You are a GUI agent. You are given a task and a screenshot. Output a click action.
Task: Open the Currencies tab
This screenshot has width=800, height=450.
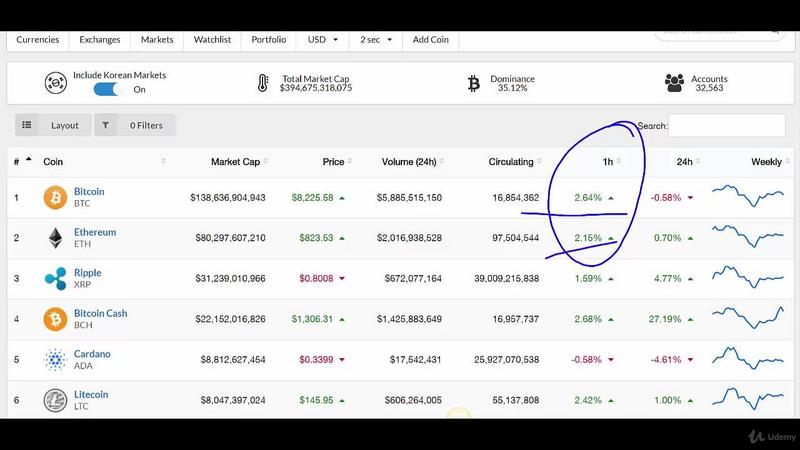tap(38, 39)
